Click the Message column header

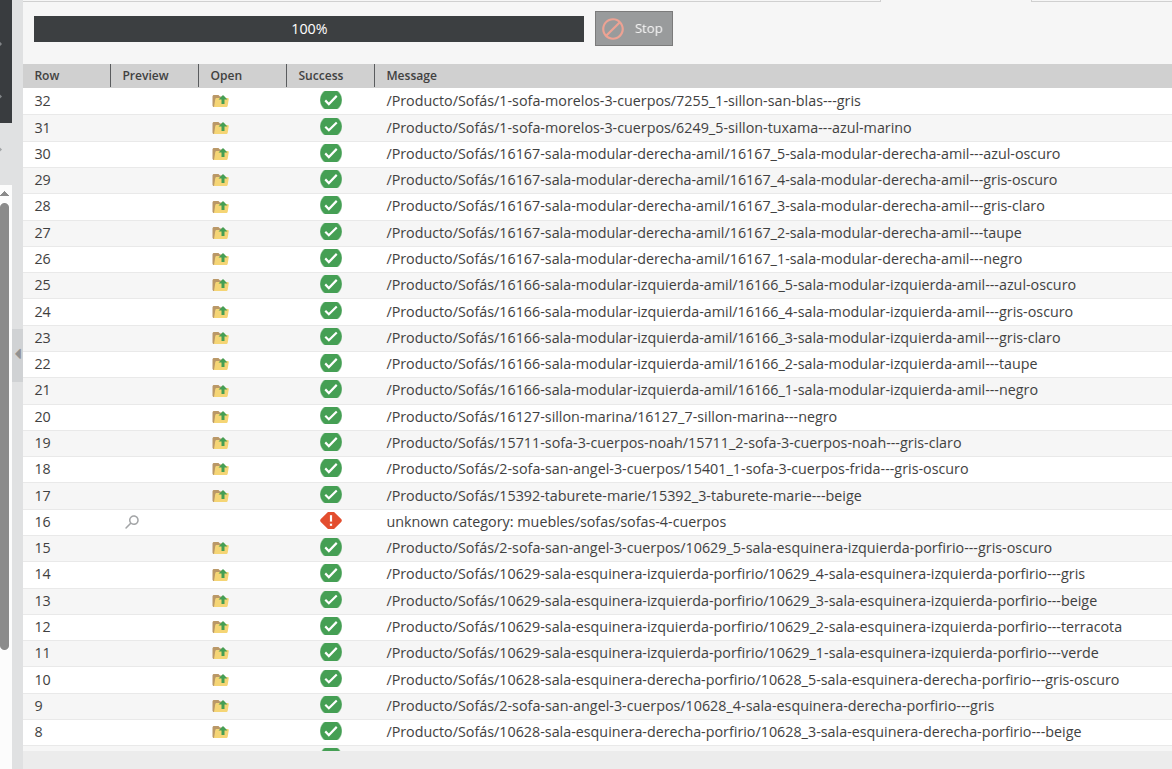(412, 76)
